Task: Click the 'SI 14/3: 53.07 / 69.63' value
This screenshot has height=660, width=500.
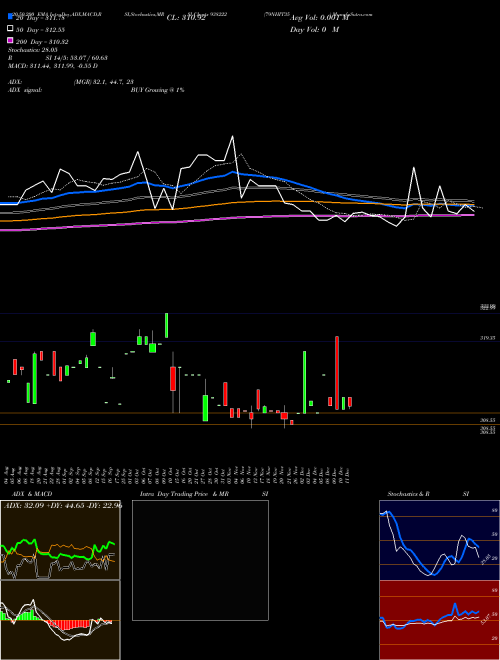Action: (x=77, y=58)
